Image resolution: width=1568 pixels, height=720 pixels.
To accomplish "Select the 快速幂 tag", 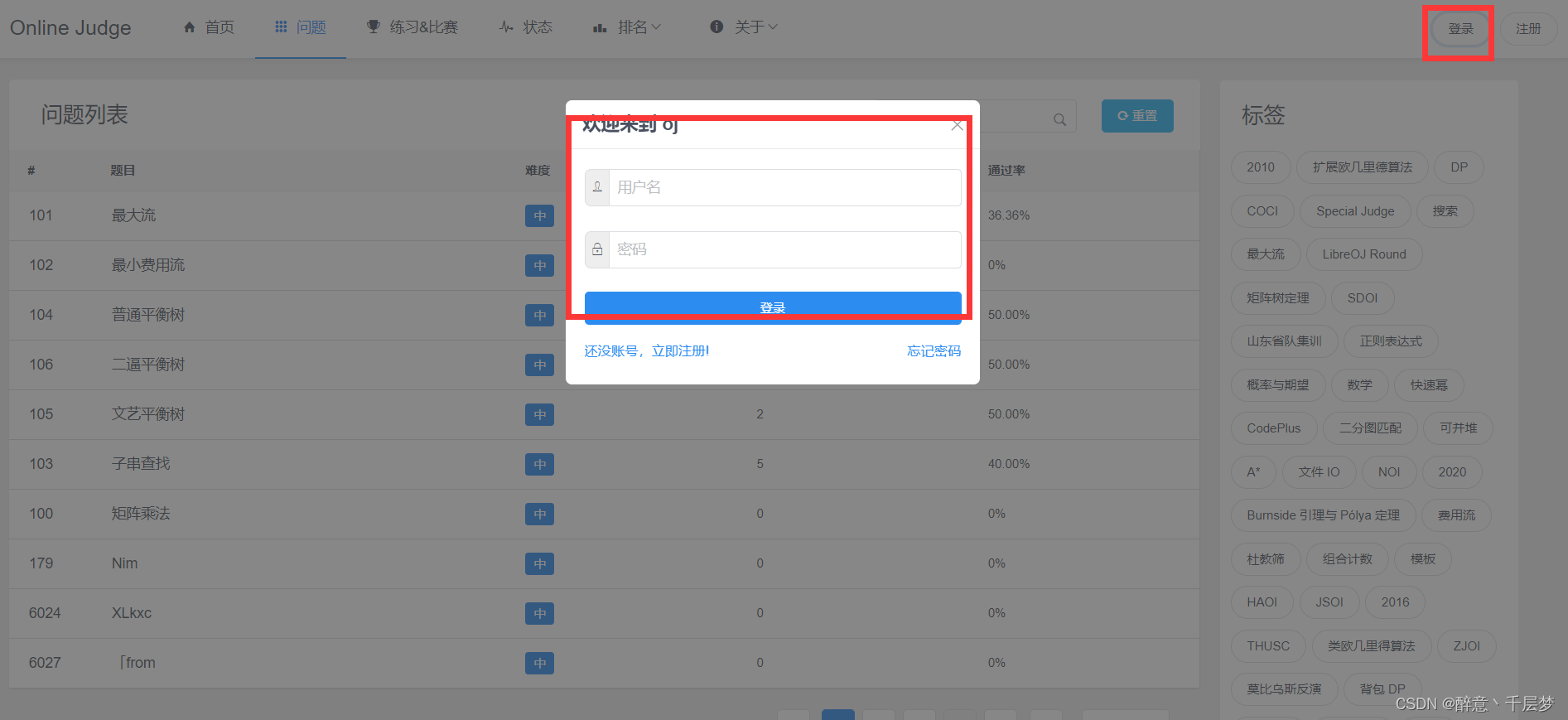I will coord(1429,385).
